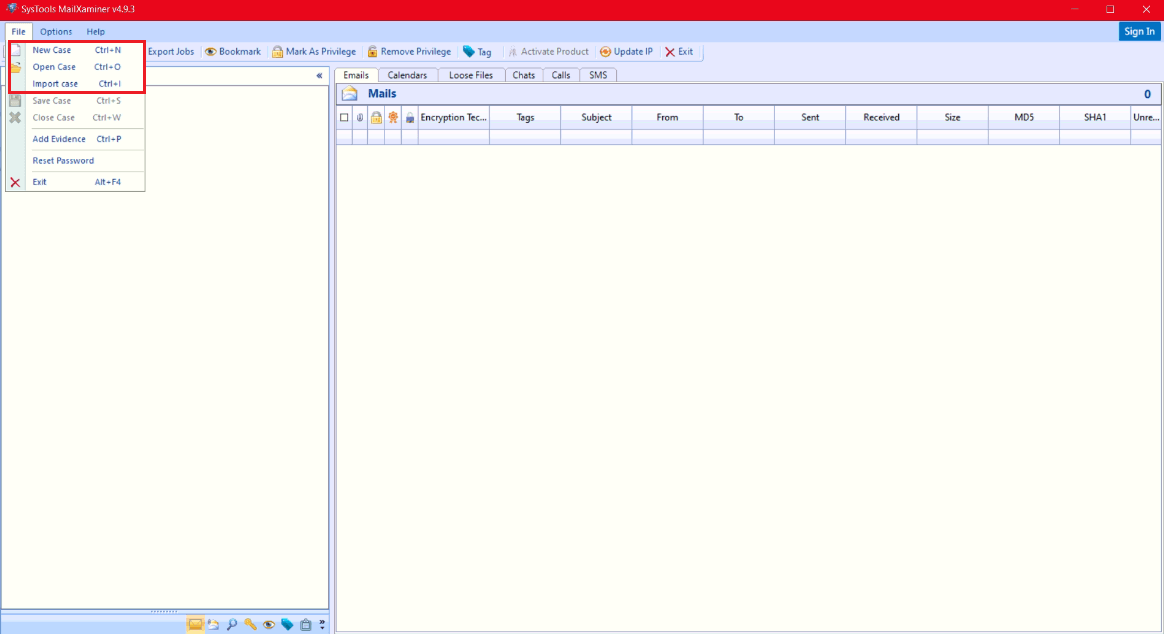The image size is (1164, 634).
Task: Click the gold key icon in bottom bar
Action: point(250,625)
